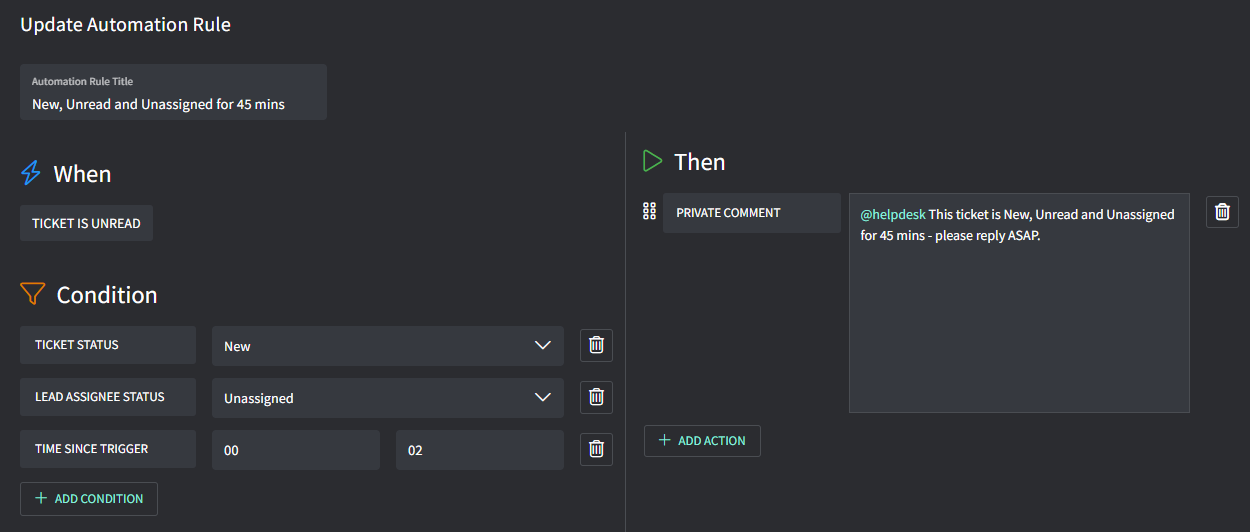Click the Add Action button

point(702,441)
